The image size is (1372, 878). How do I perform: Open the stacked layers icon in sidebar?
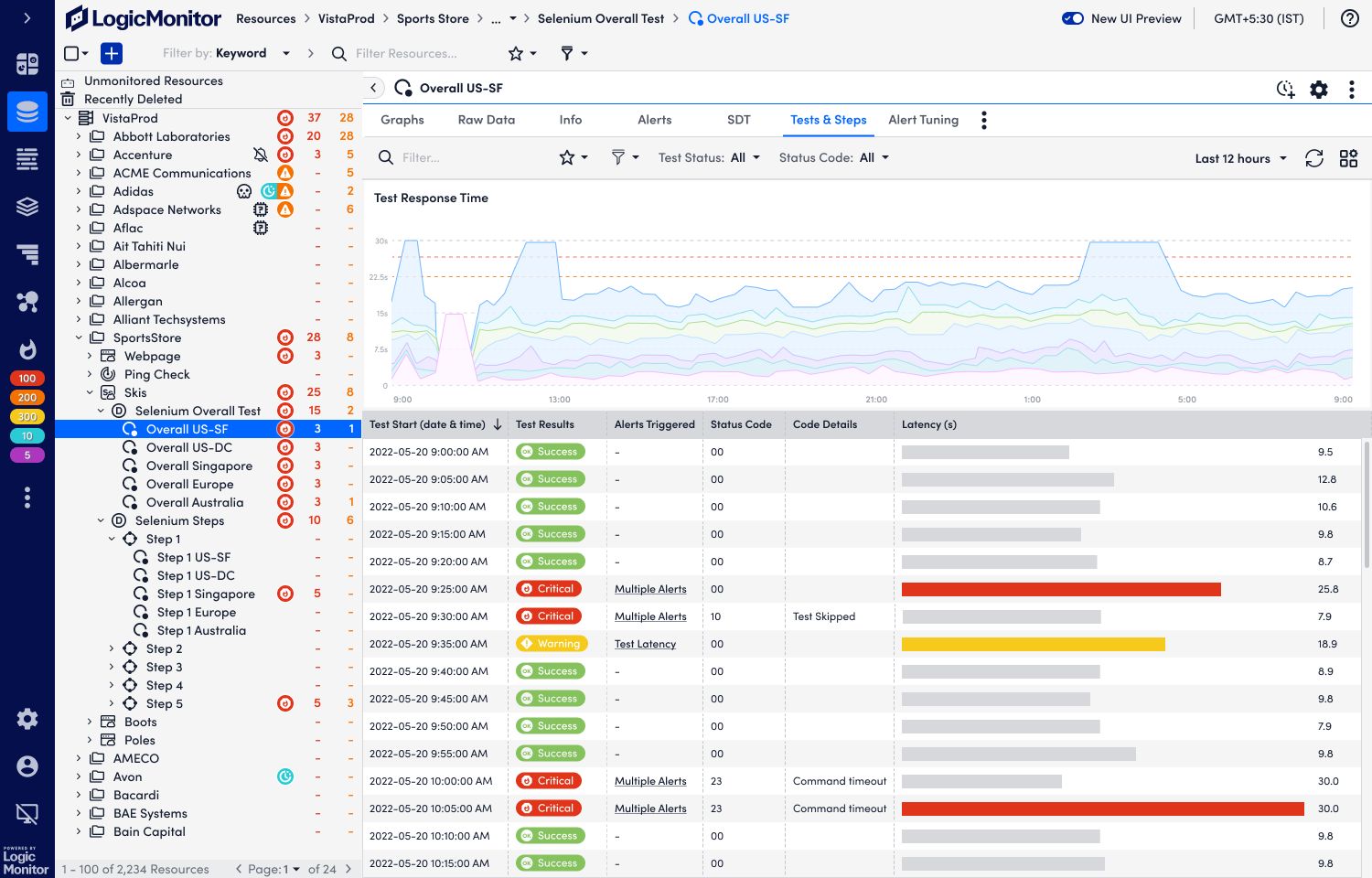click(27, 207)
